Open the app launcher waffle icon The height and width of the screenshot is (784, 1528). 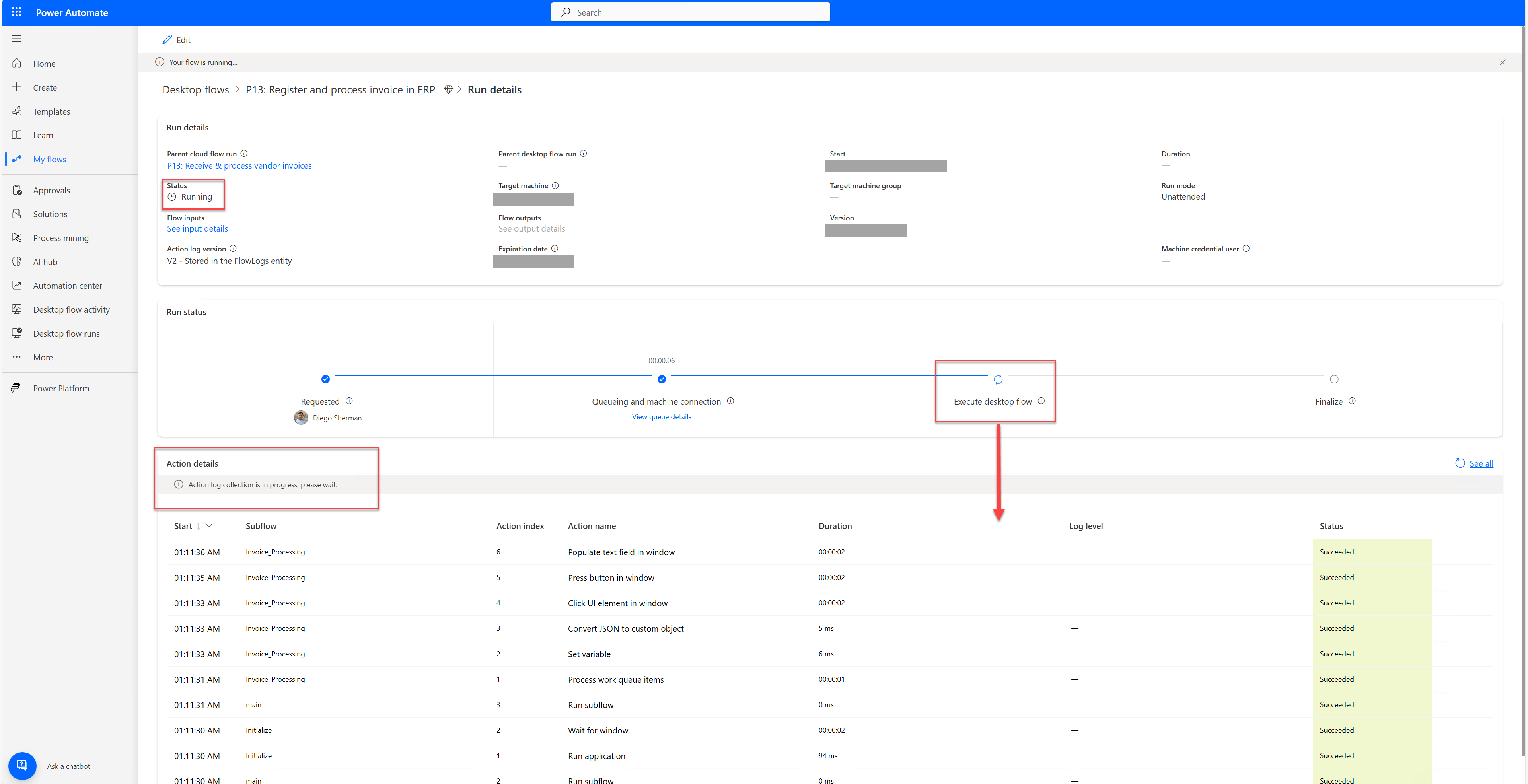16,12
